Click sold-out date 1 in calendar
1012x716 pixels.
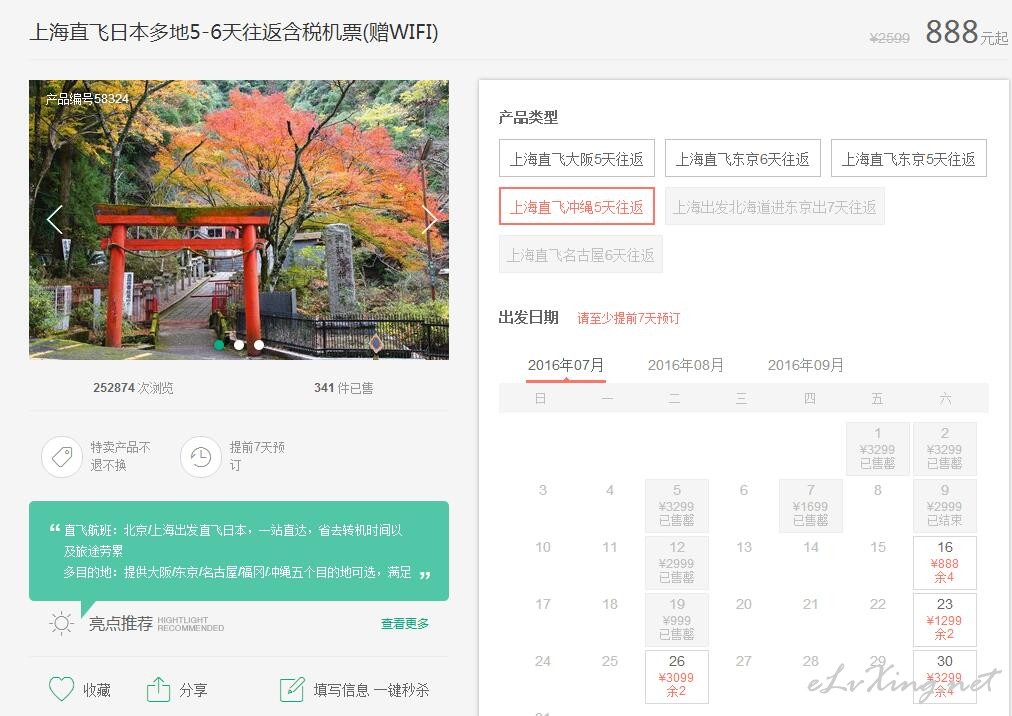(x=878, y=449)
